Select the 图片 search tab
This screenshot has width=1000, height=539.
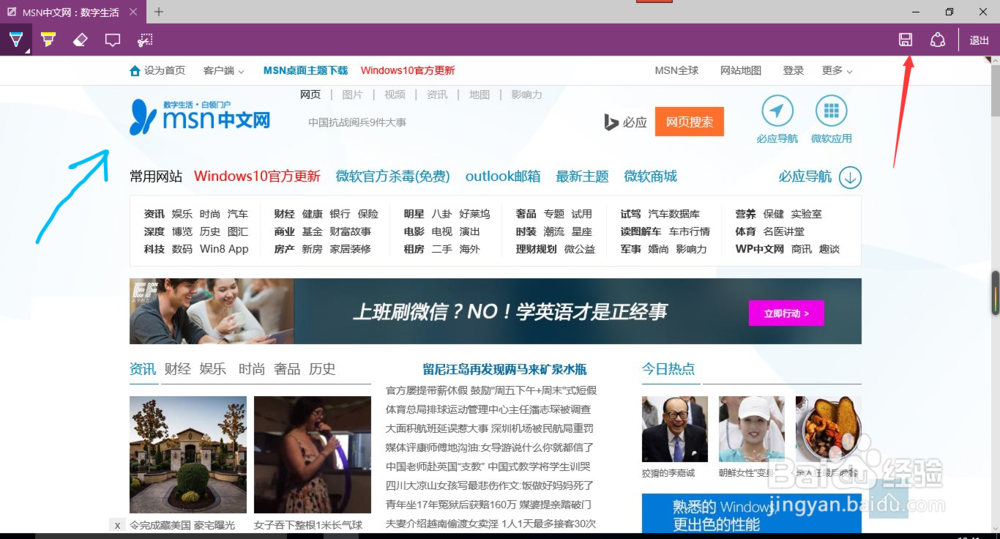[352, 94]
